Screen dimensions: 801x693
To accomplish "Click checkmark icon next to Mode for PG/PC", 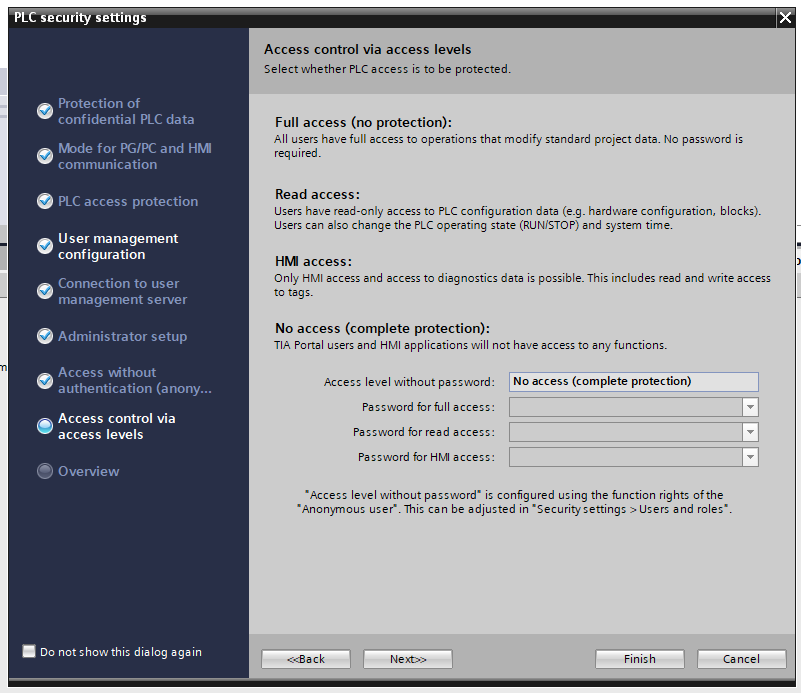I will pyautogui.click(x=45, y=156).
